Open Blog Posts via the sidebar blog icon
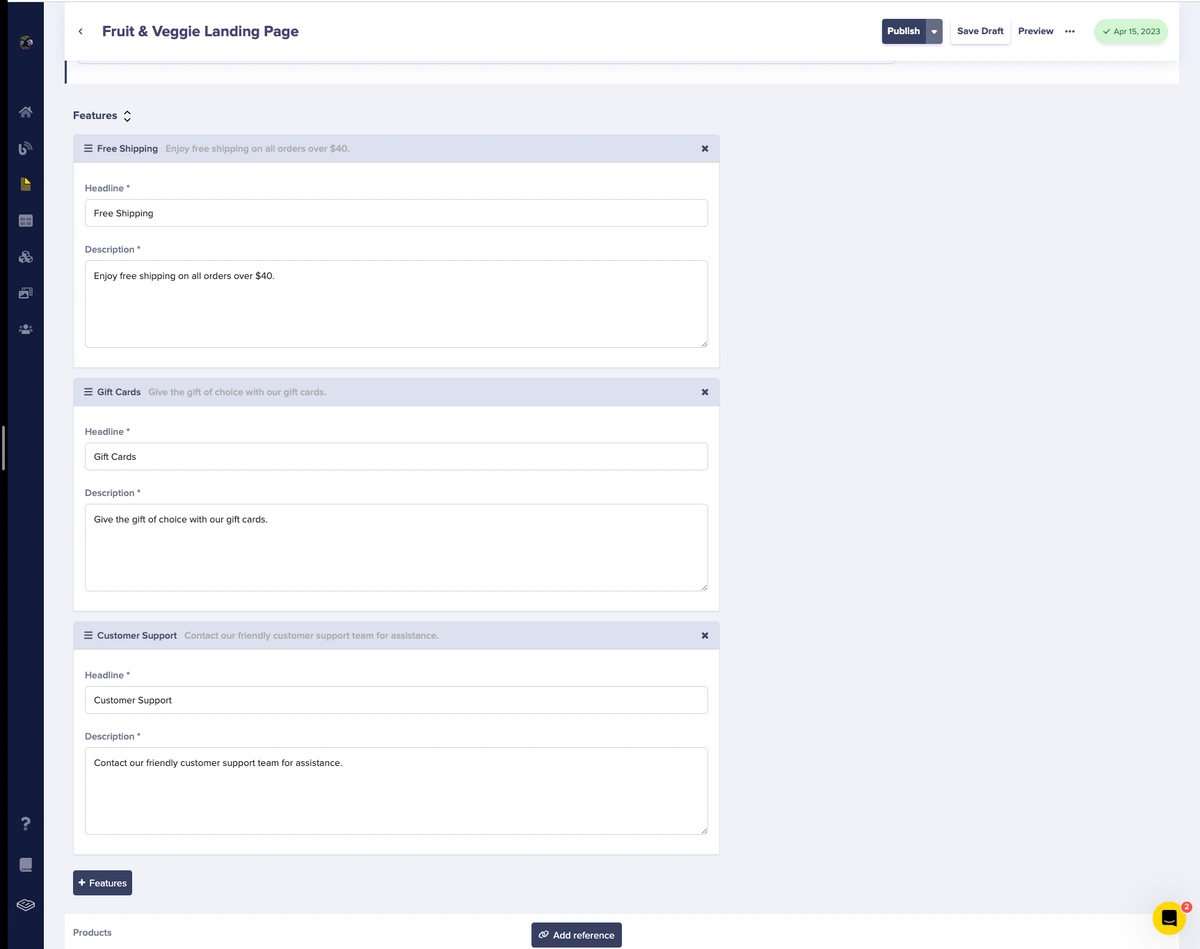The image size is (1200, 949). (26, 149)
